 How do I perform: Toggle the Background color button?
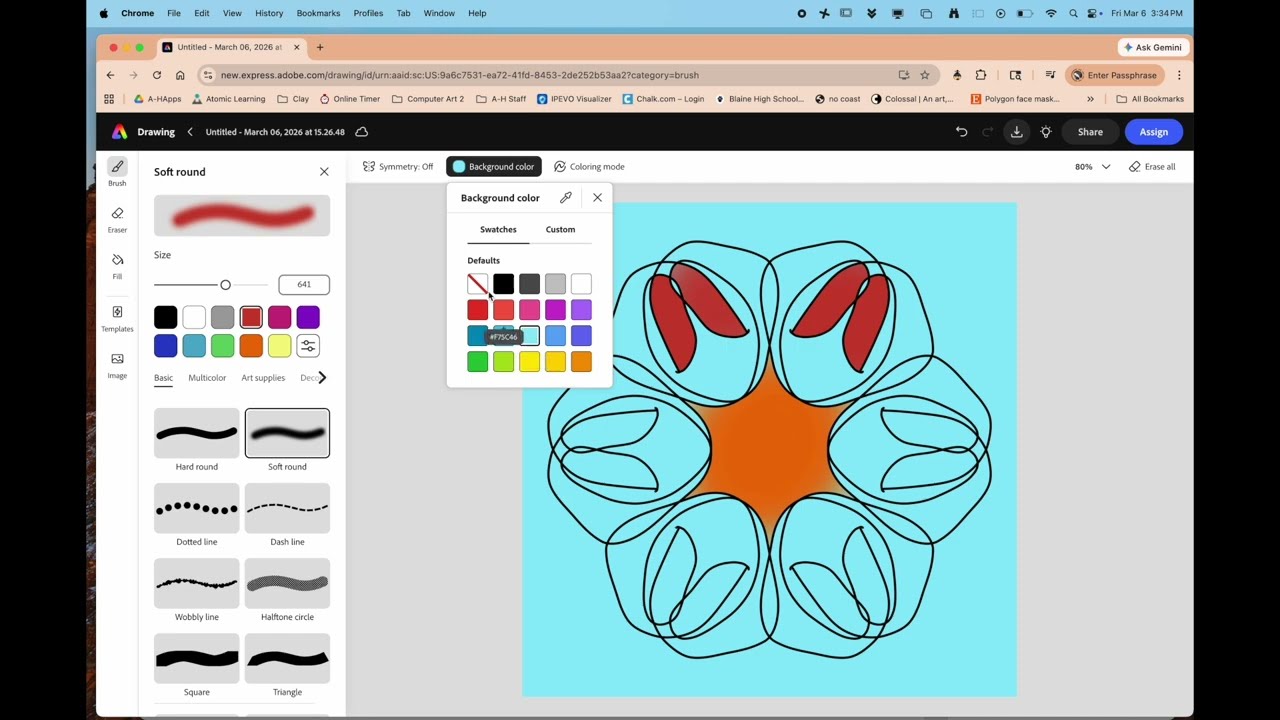(493, 167)
